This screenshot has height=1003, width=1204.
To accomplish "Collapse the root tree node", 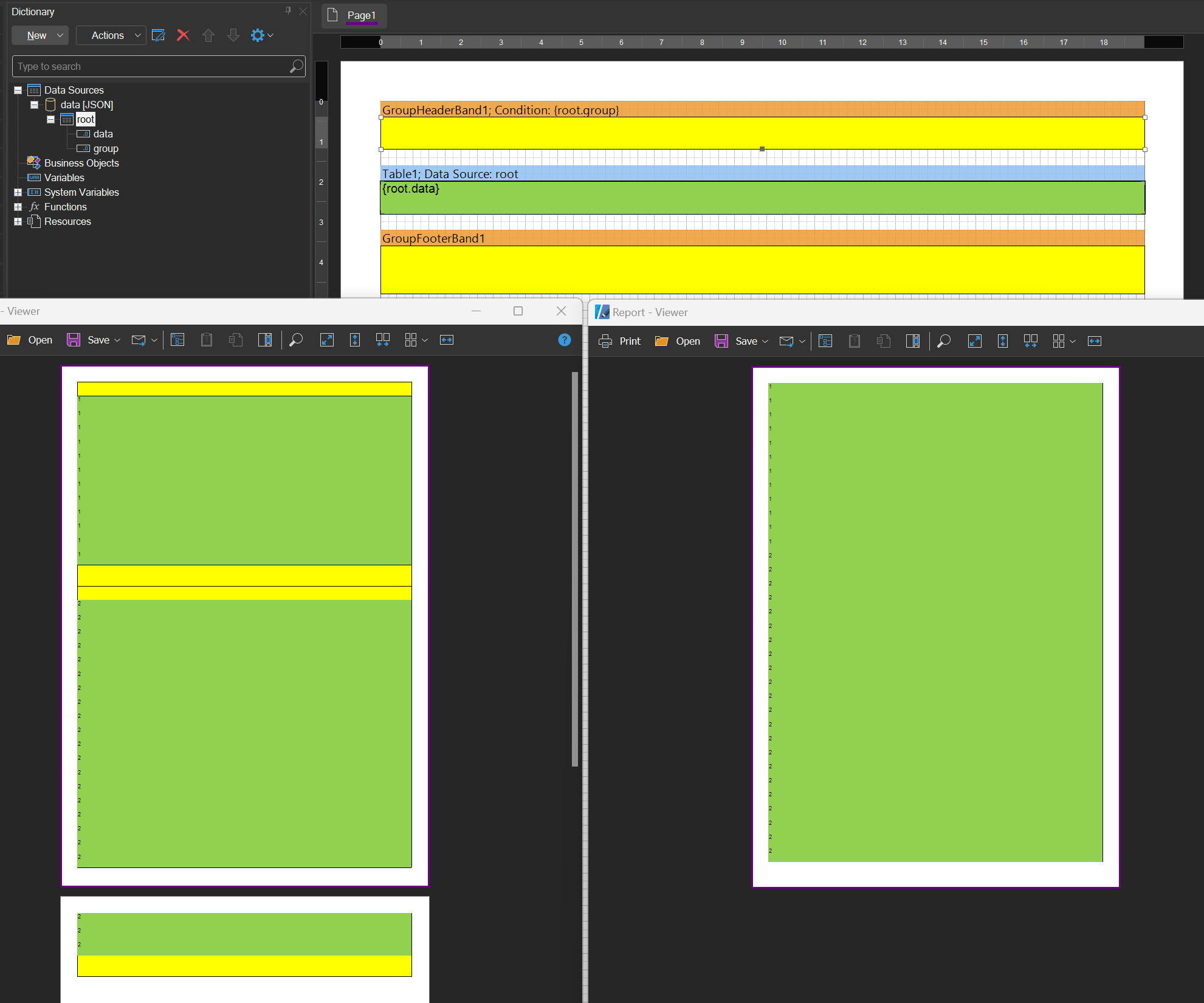I will (x=51, y=119).
